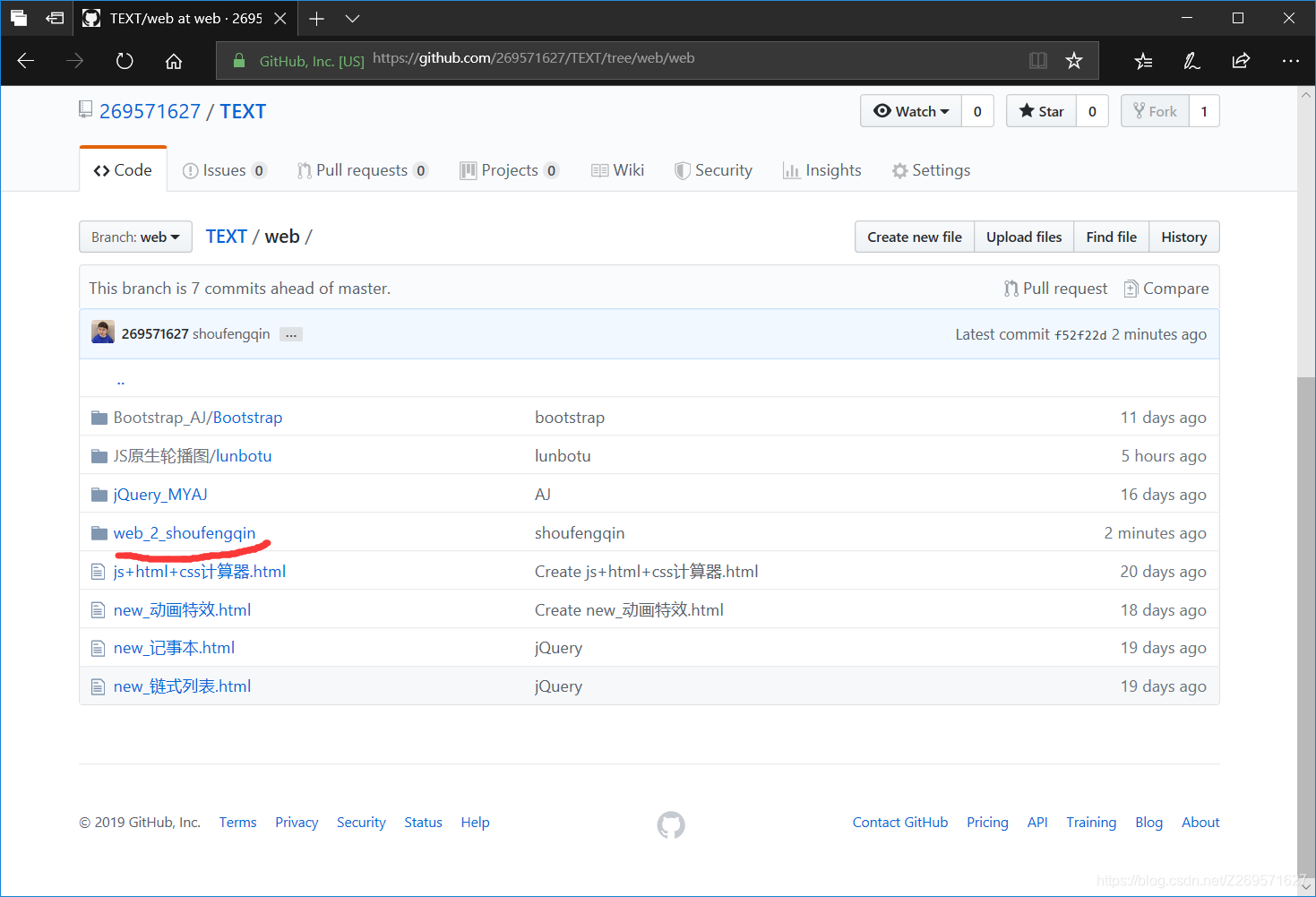This screenshot has width=1316, height=897.
Task: Expand commit details ellipsis button
Action: point(291,334)
